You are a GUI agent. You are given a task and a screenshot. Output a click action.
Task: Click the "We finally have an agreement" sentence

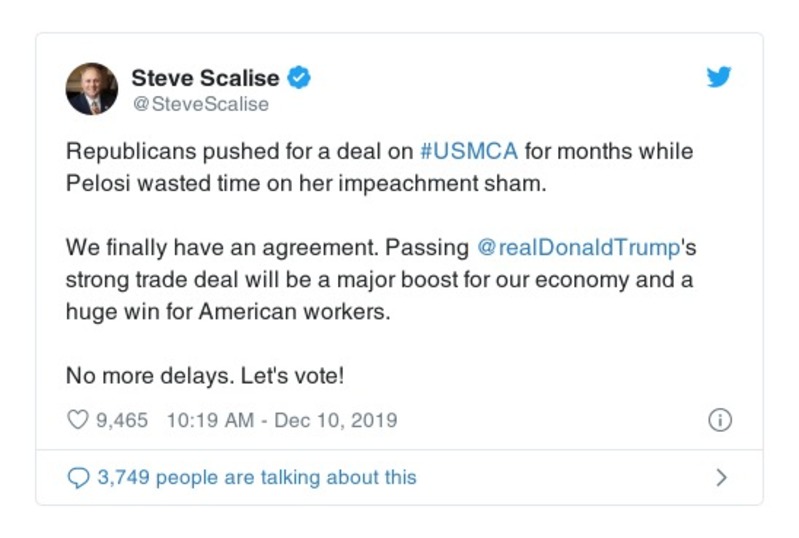coord(230,246)
